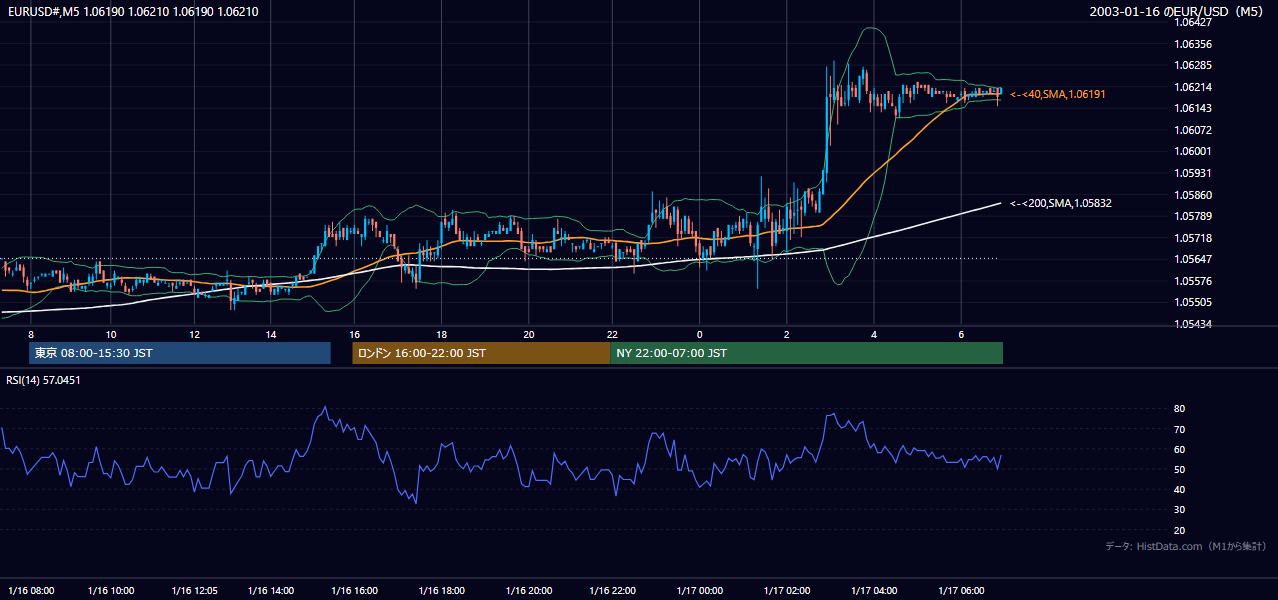Click the EURUSD#,M5 chart title text
Screen dimensions: 1278x600
pos(134,12)
